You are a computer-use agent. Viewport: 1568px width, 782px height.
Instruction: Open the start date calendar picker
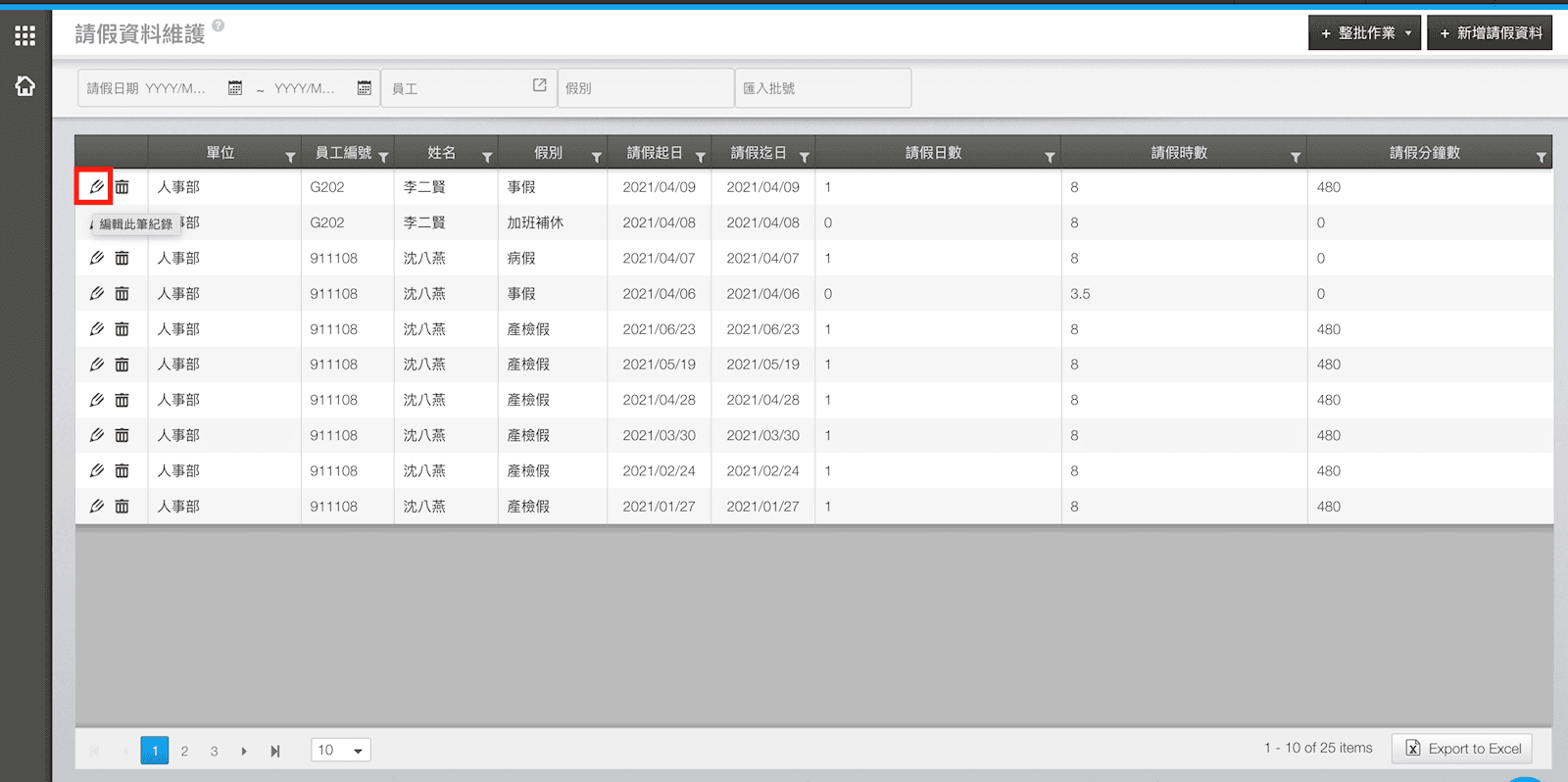point(235,88)
